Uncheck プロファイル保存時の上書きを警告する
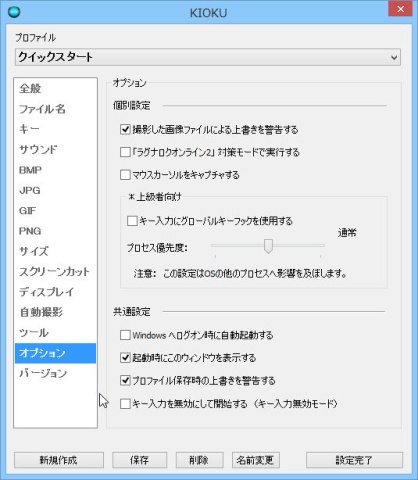 pos(125,380)
